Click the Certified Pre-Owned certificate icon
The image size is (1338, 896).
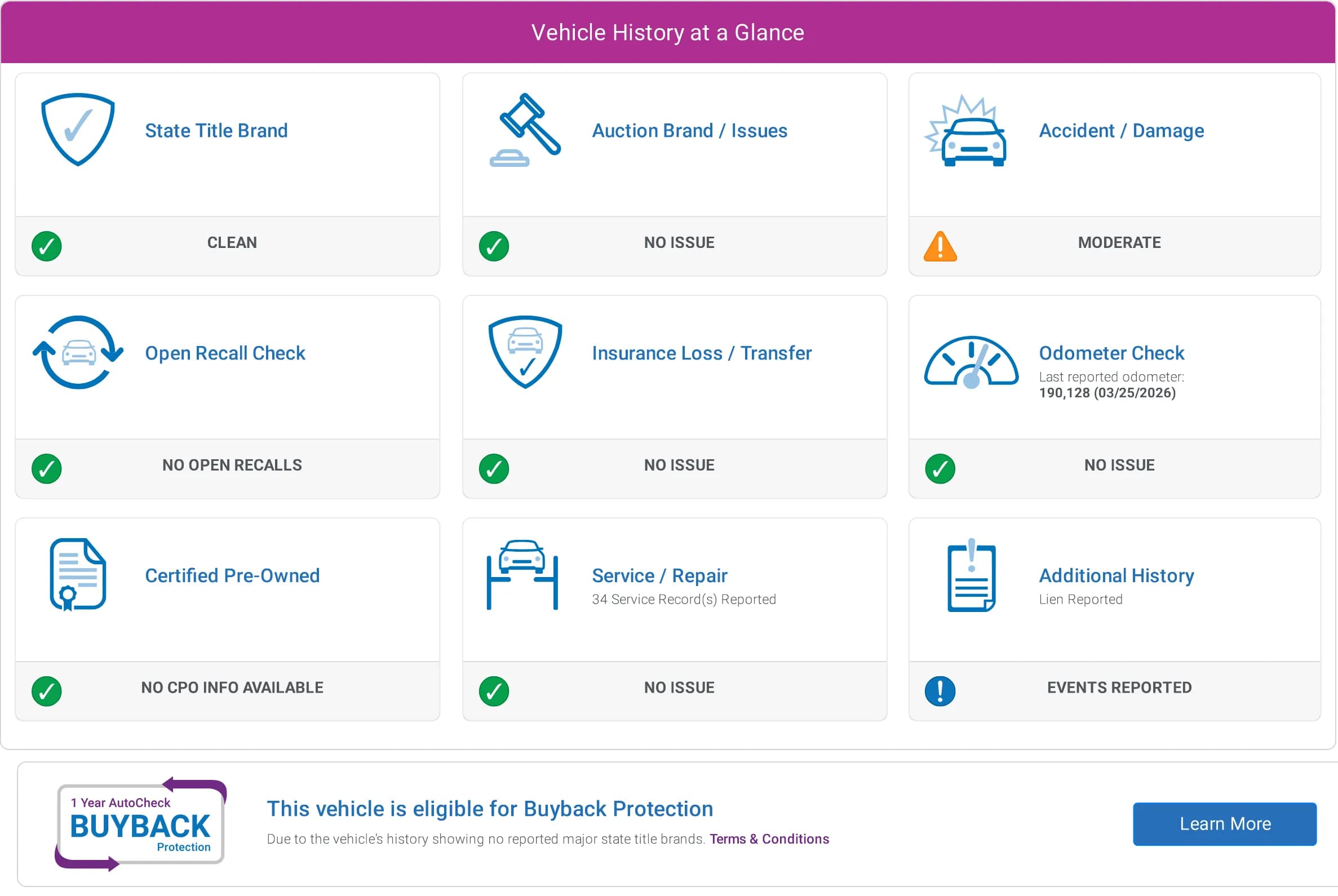78,575
